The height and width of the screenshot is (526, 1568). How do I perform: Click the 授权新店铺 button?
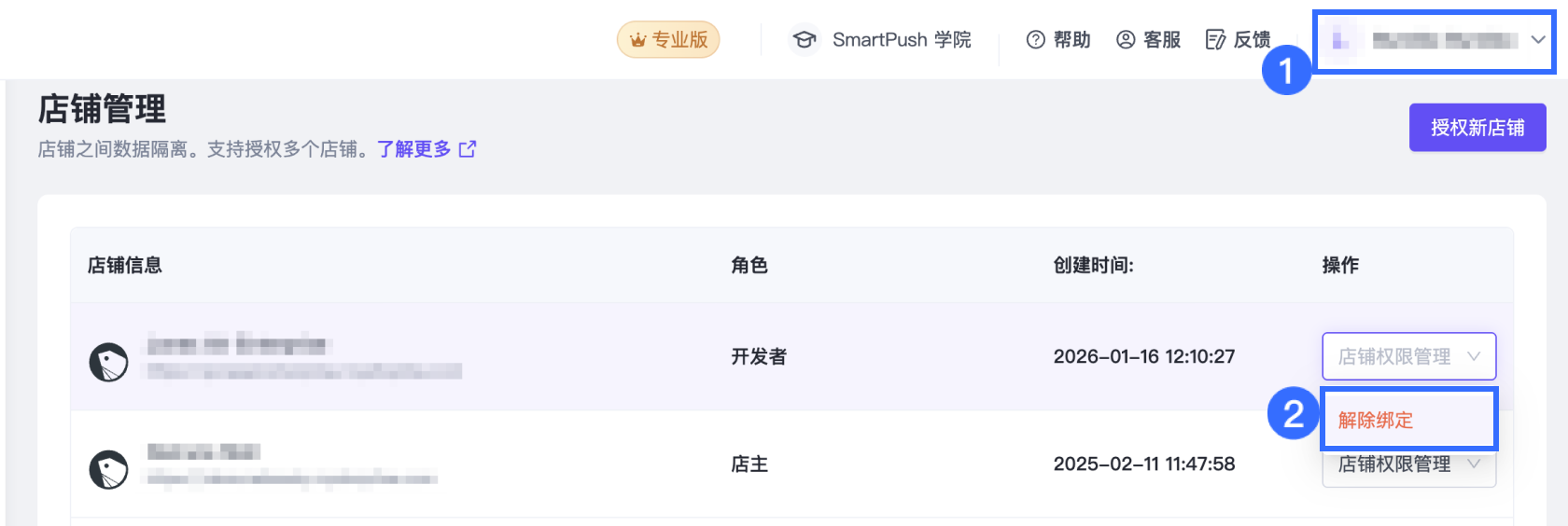[x=1477, y=128]
